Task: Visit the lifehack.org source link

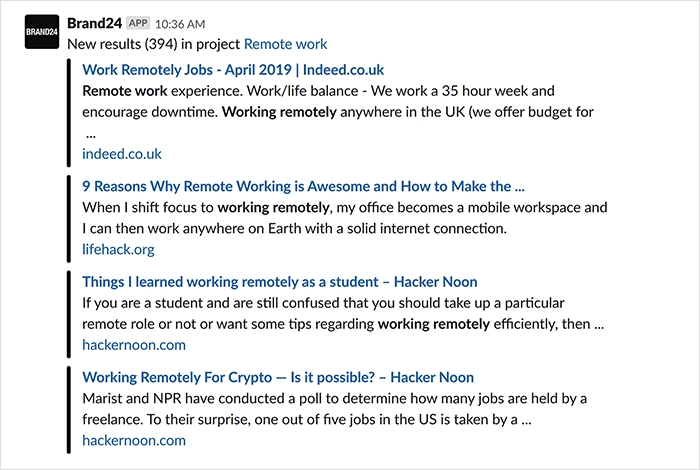Action: 118,249
